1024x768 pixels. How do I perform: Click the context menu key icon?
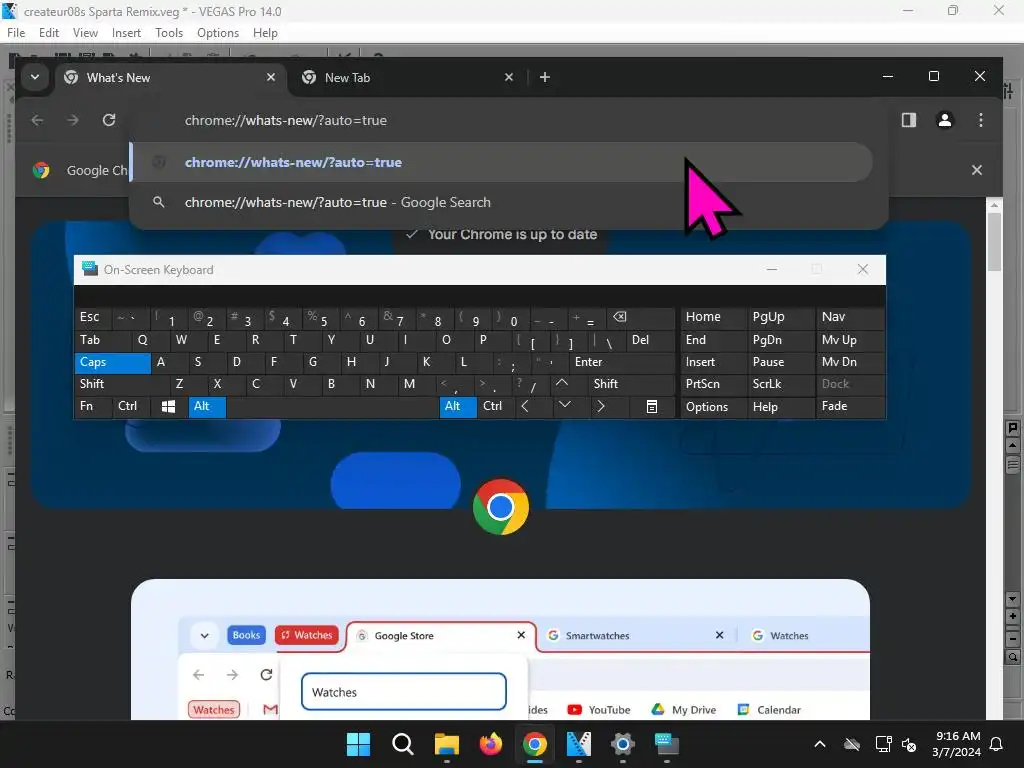(651, 406)
